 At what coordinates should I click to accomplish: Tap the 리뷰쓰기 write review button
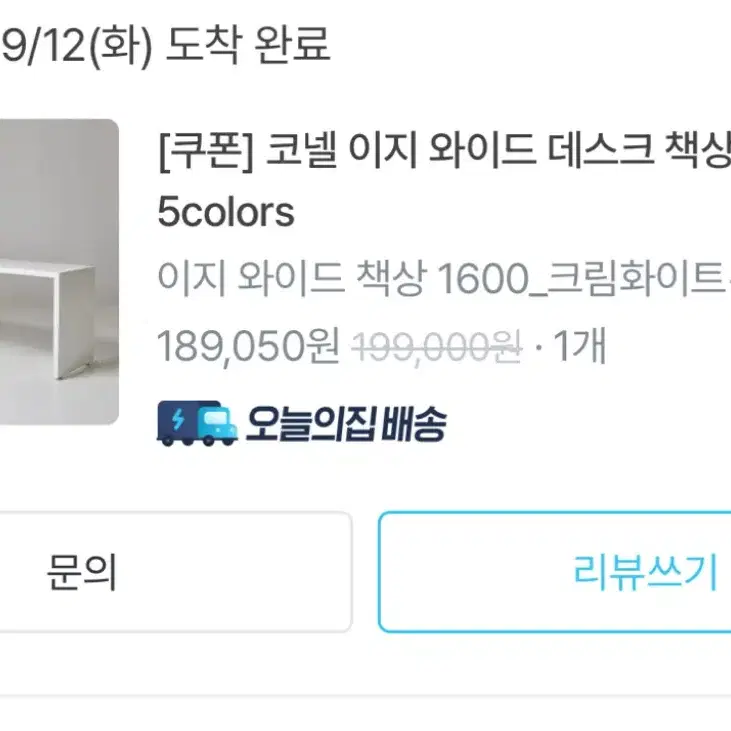click(x=555, y=572)
